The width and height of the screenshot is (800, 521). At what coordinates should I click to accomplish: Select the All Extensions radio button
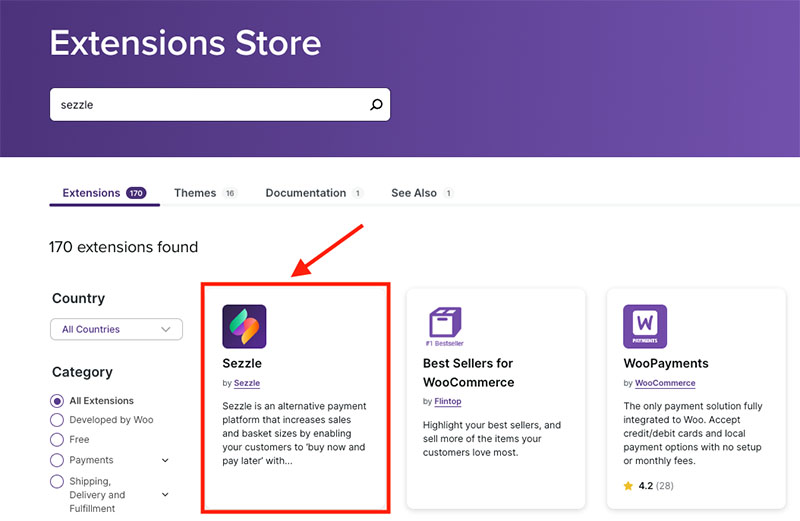(57, 401)
